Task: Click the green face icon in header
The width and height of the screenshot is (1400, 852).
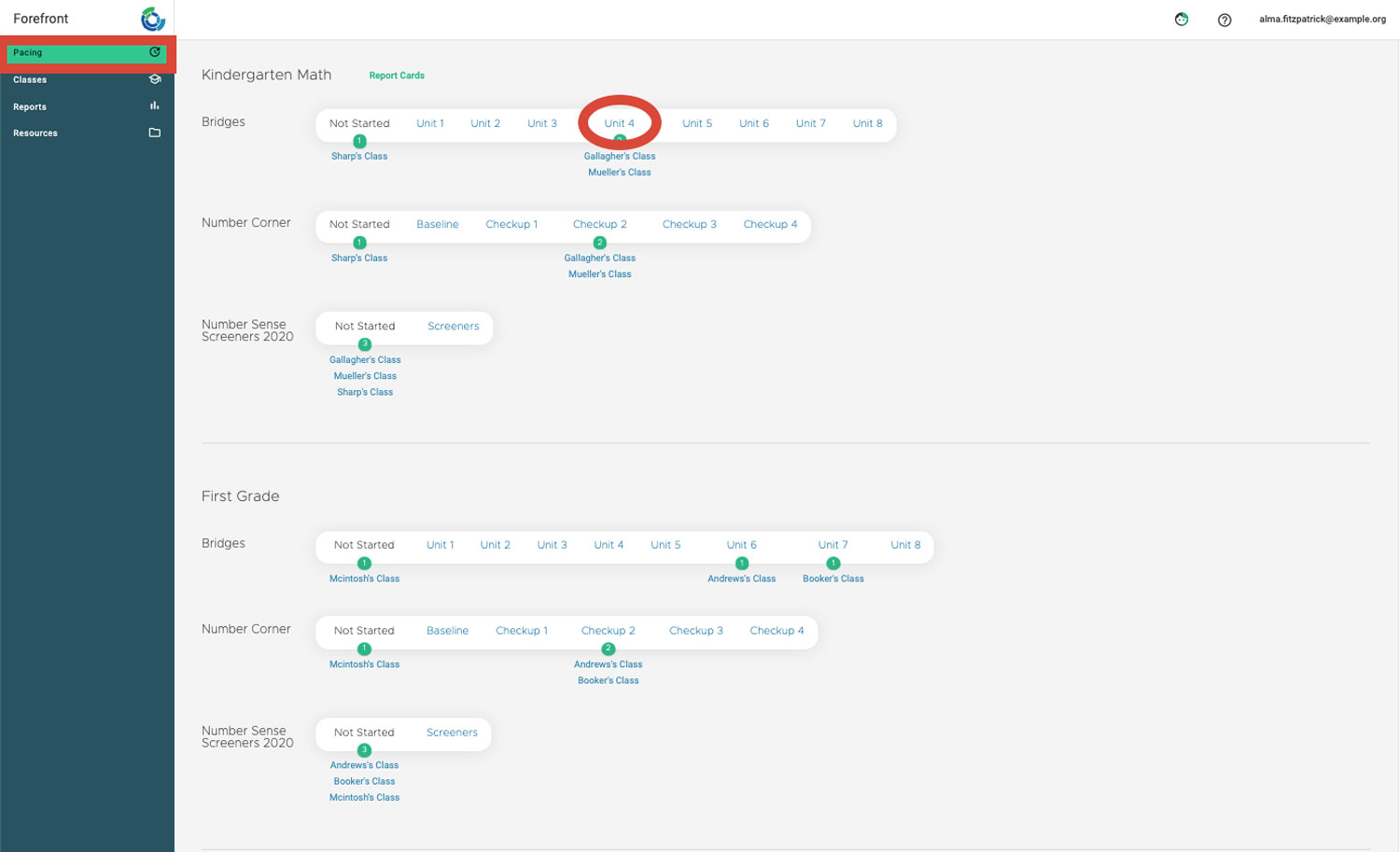Action: [x=1182, y=19]
